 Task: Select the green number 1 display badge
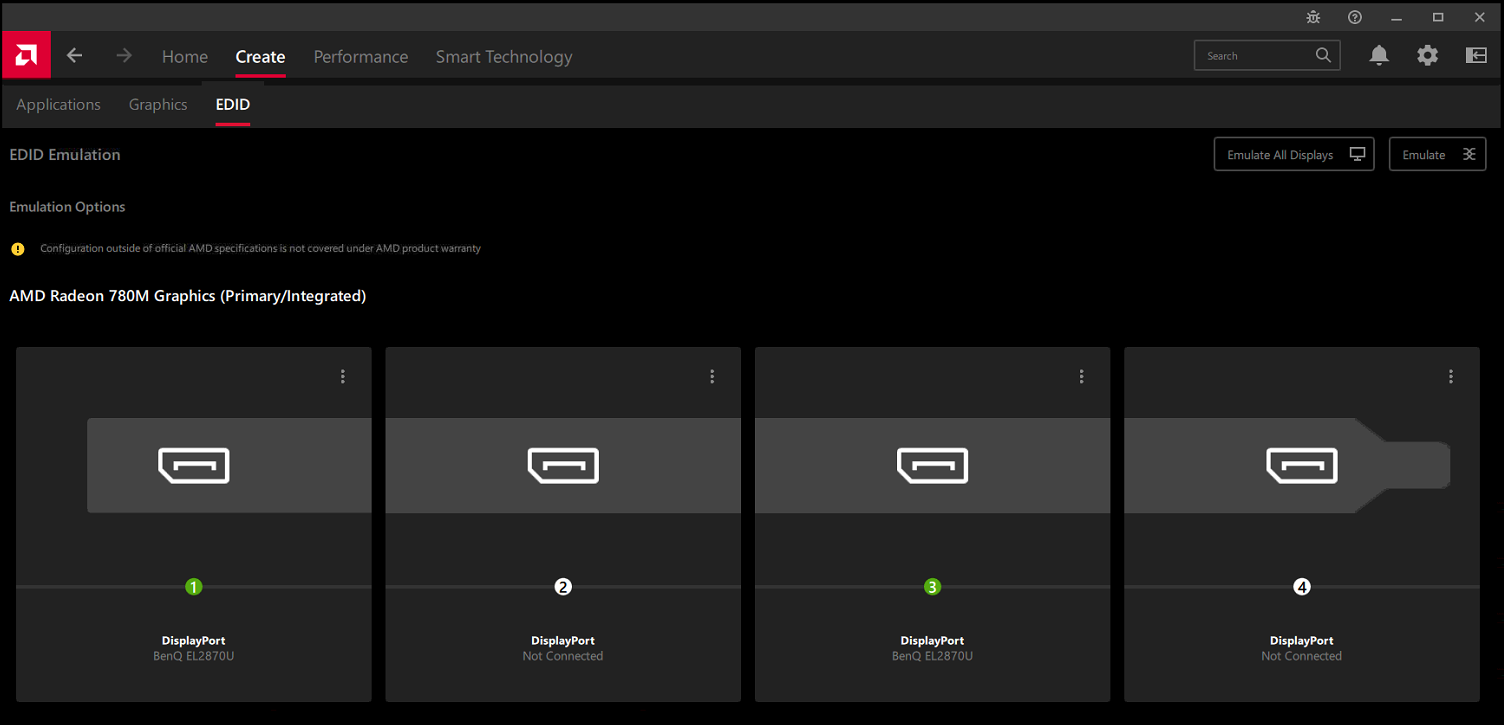[x=194, y=587]
